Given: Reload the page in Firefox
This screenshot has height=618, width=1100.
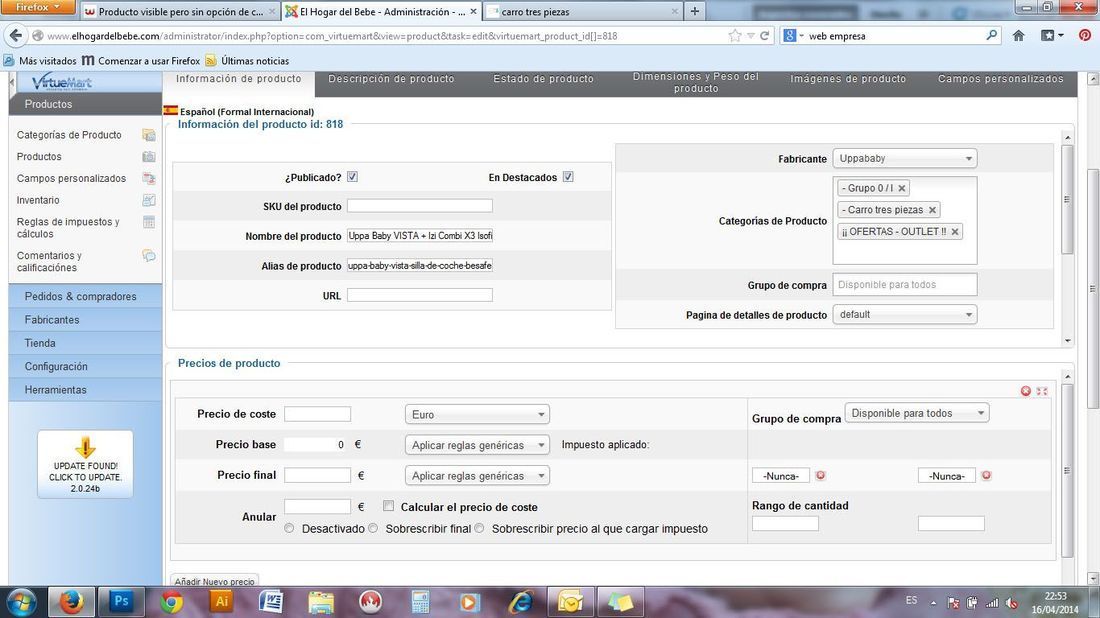Looking at the screenshot, I should (765, 36).
